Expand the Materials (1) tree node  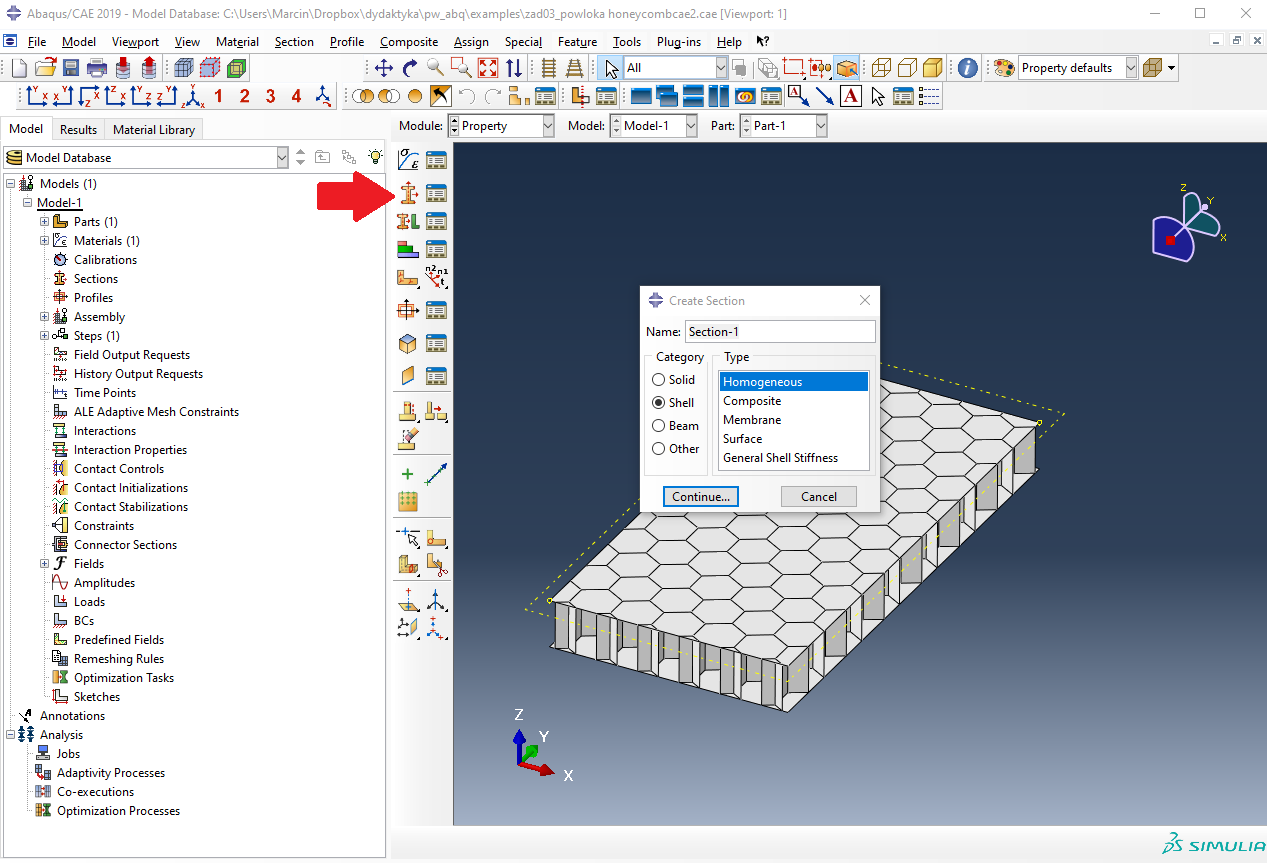pyautogui.click(x=44, y=241)
